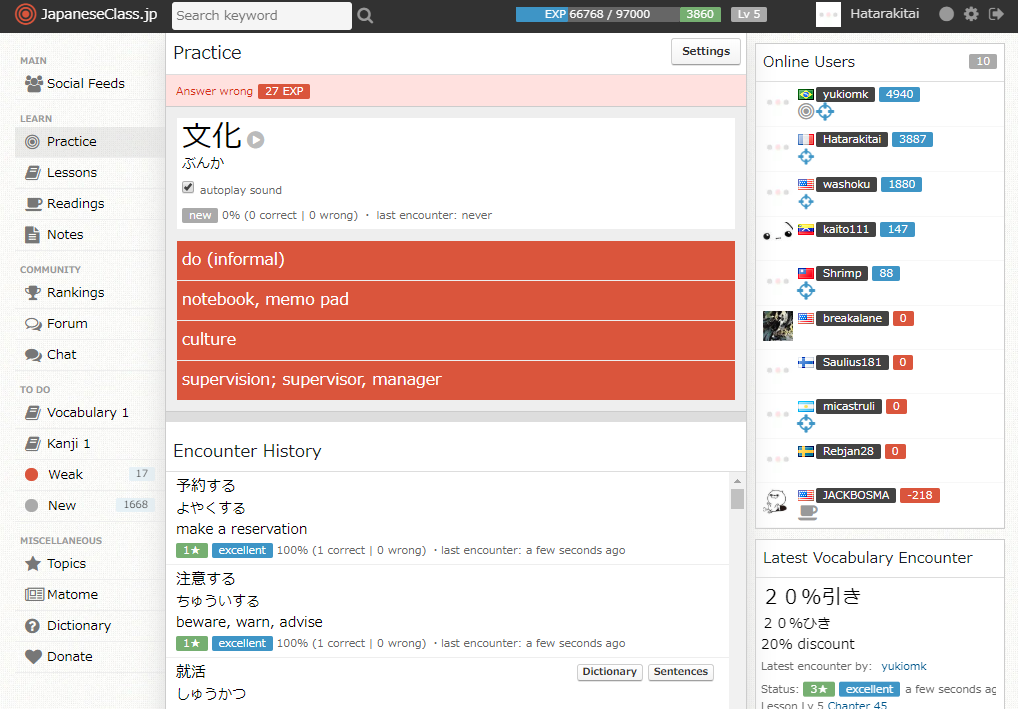1018x709 pixels.
Task: Click Dictionary button for 就活
Action: [x=609, y=672]
